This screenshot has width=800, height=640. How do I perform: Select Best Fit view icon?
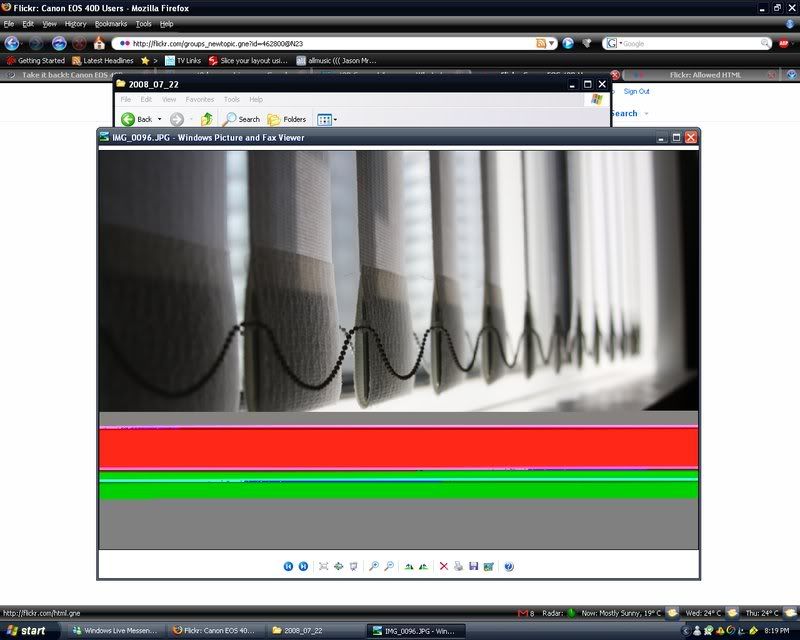[x=323, y=566]
